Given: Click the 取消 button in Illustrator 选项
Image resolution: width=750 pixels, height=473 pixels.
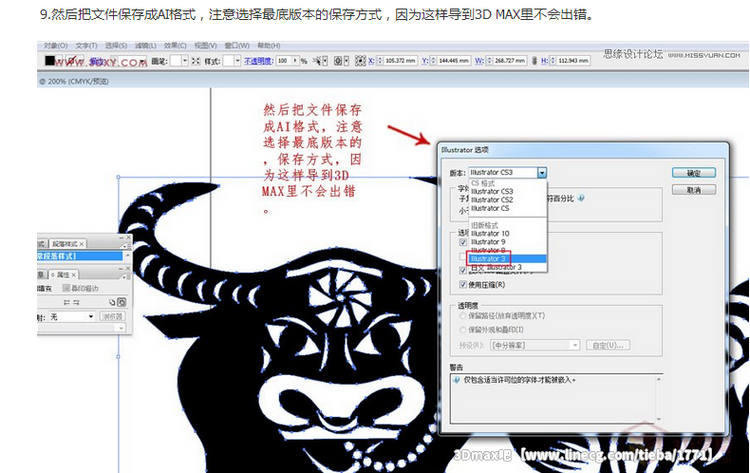Looking at the screenshot, I should click(694, 190).
